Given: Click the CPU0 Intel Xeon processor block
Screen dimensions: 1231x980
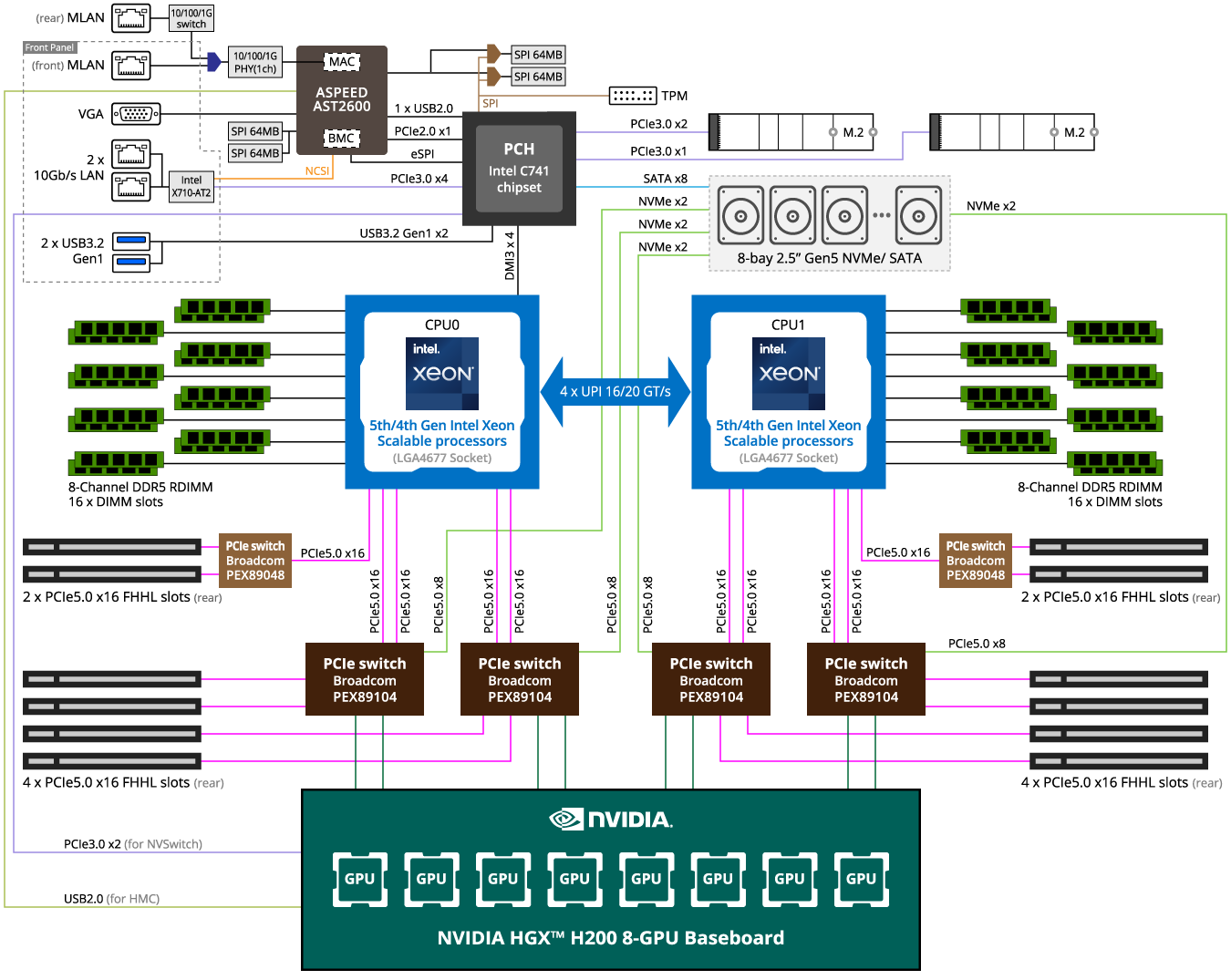Looking at the screenshot, I should coord(442,392).
